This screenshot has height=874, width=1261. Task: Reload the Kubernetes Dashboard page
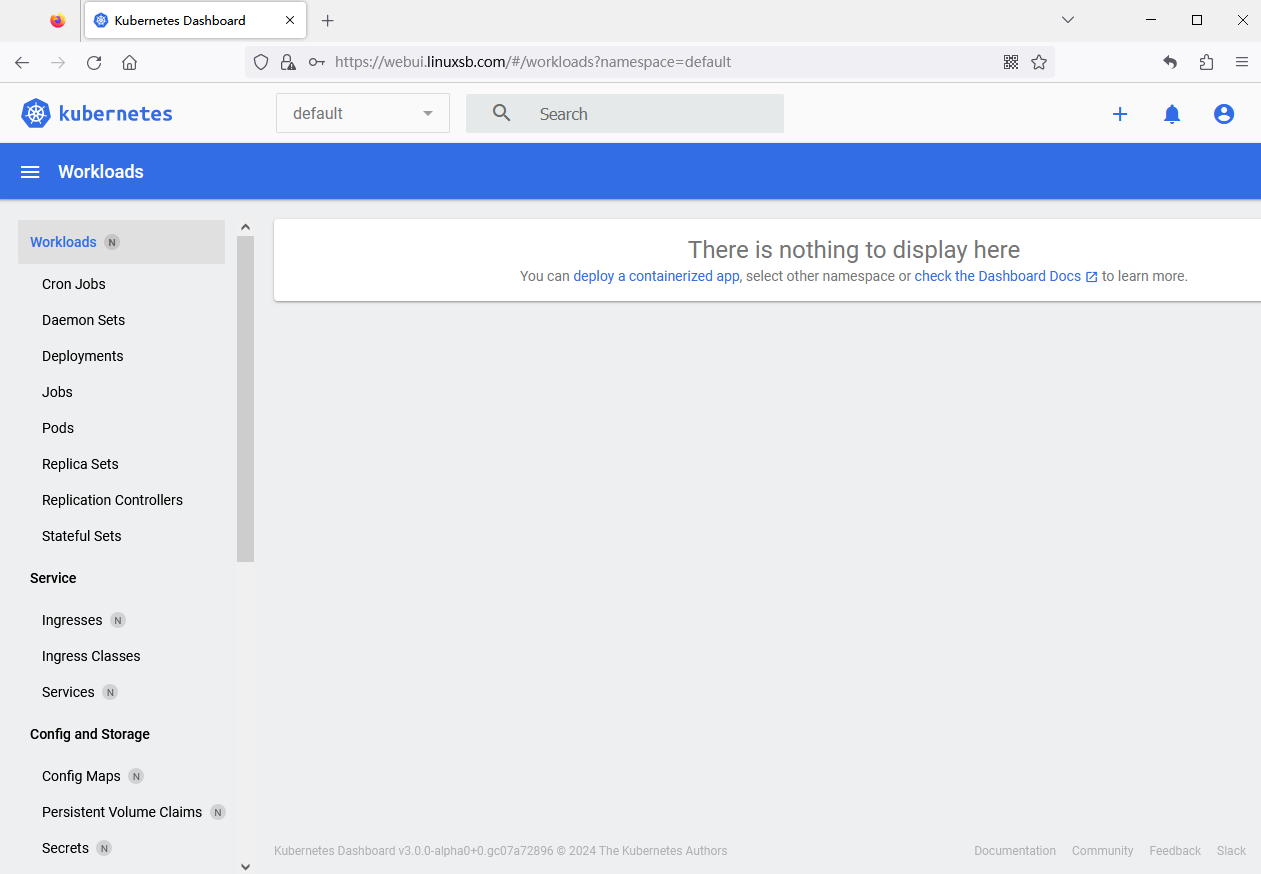94,62
